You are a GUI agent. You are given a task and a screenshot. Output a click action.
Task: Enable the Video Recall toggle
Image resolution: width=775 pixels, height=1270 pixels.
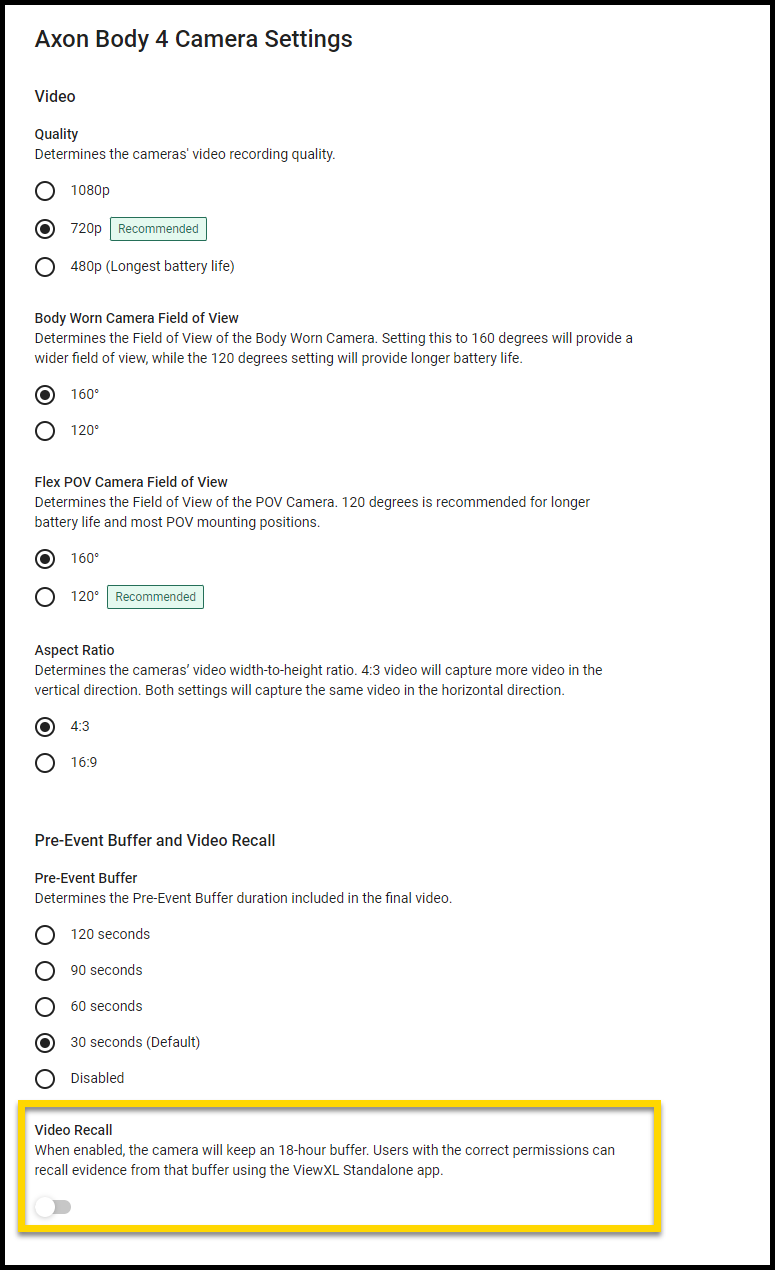(52, 1207)
